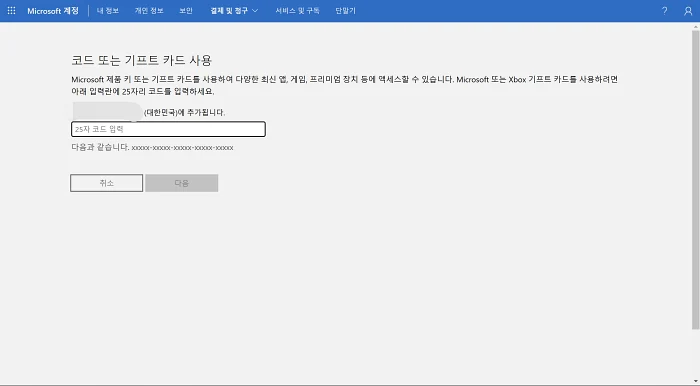Open the 내 정보 tab
Viewport: 700px width, 386px height.
click(x=108, y=11)
